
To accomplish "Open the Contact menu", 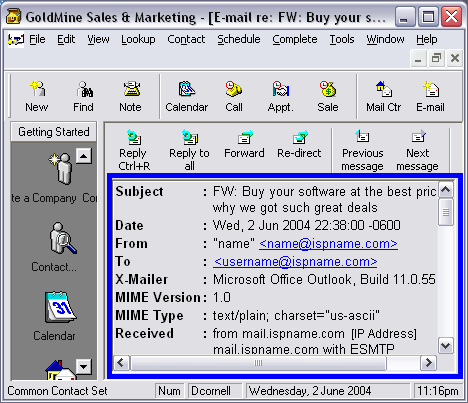I will [186, 39].
